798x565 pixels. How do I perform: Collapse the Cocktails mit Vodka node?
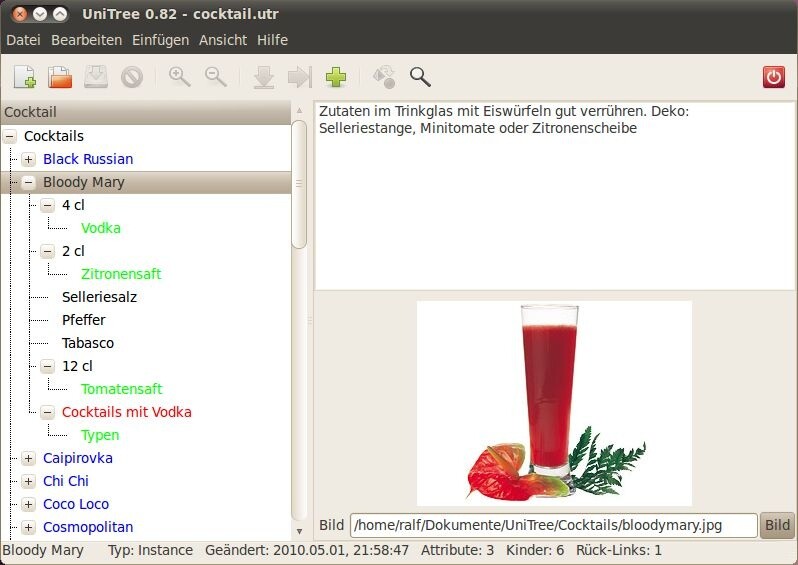pos(48,412)
